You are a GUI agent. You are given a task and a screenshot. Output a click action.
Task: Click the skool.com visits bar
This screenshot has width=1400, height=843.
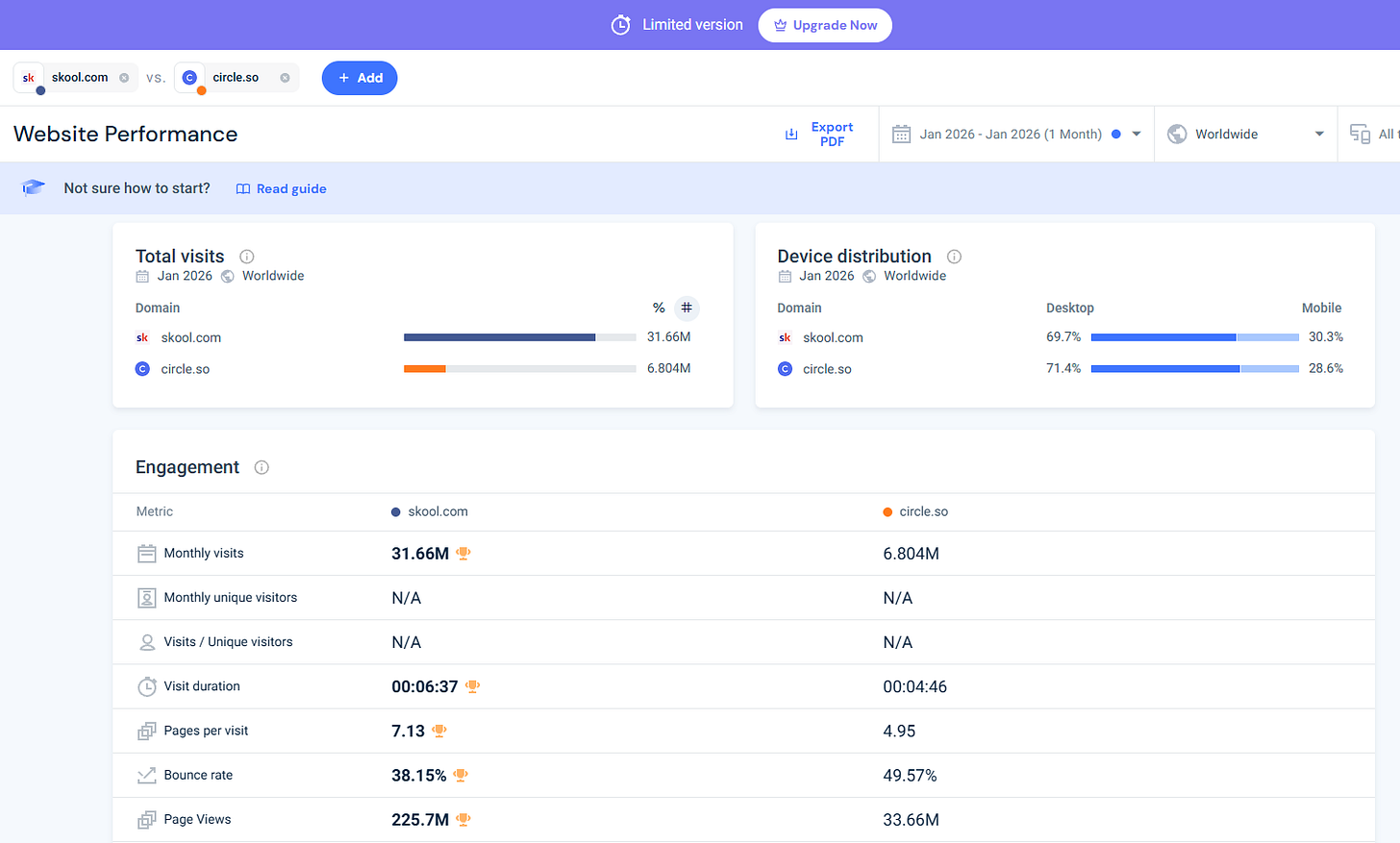coord(520,337)
